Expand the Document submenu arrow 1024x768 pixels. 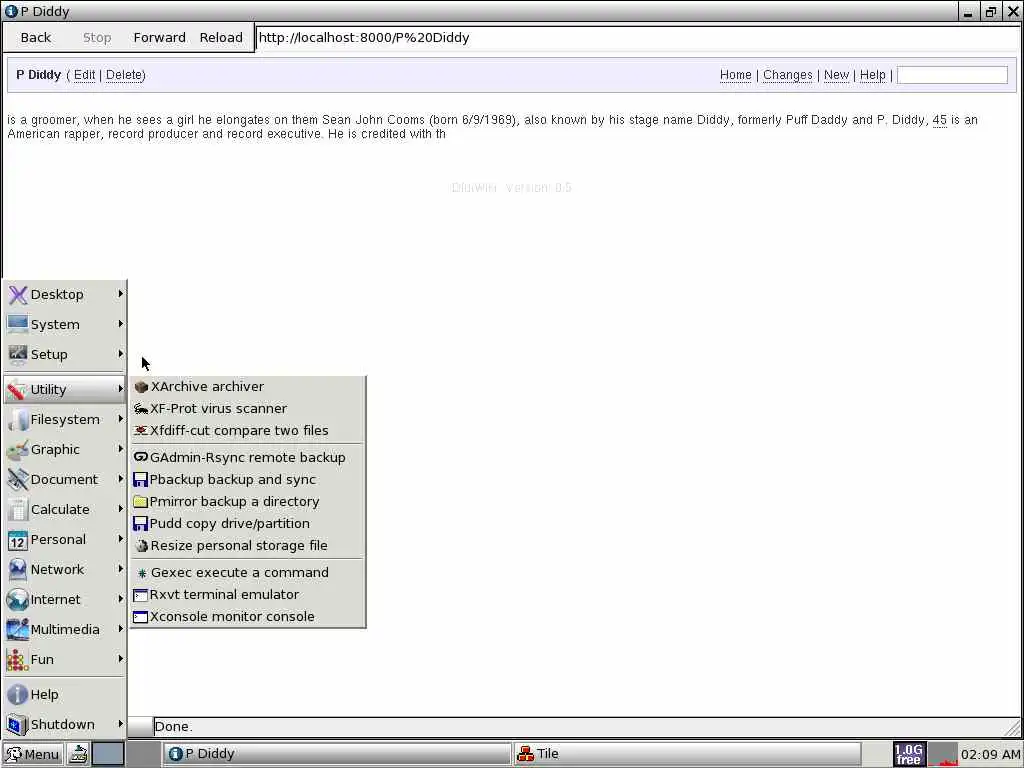[120, 479]
